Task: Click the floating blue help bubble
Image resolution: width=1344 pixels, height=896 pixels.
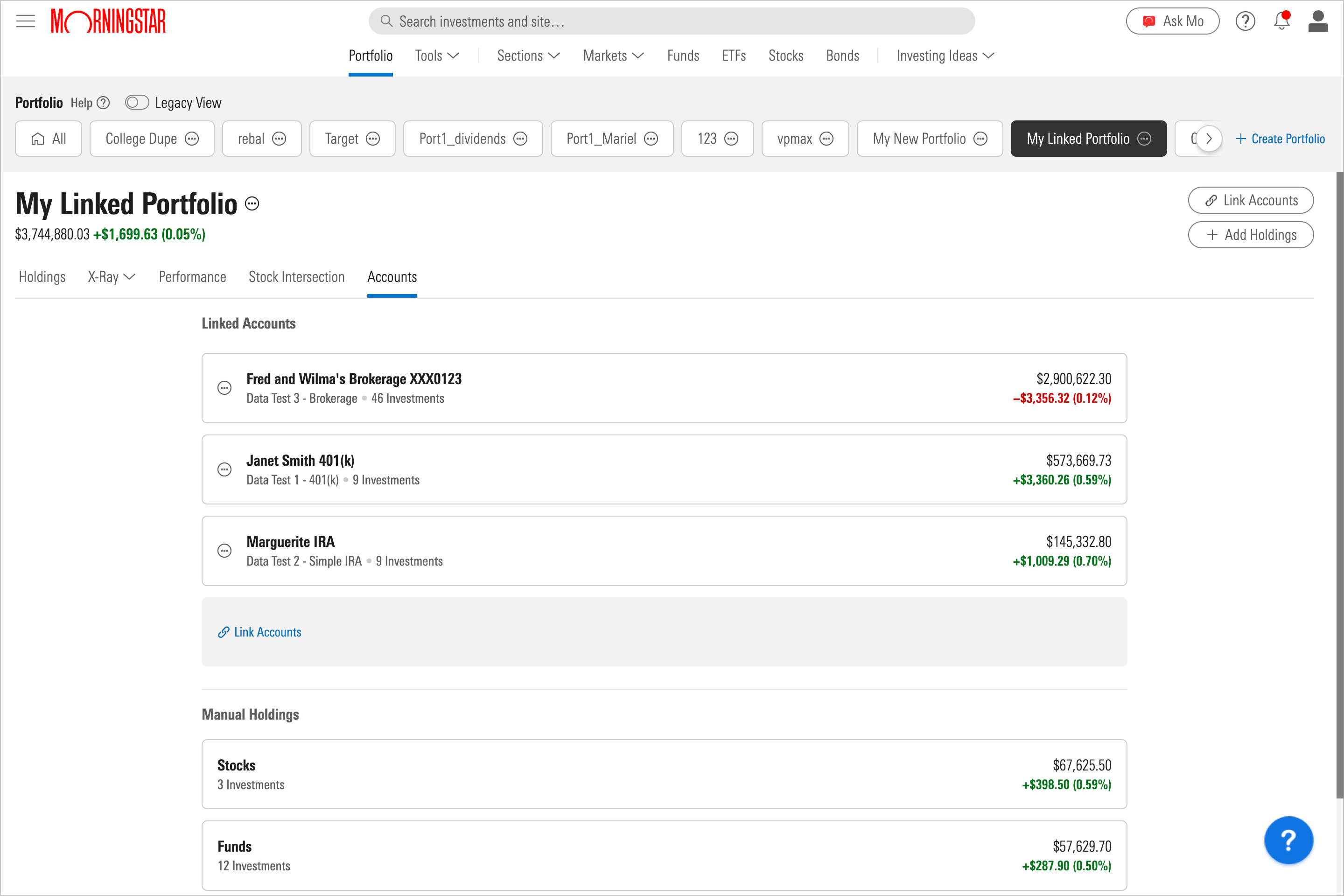Action: [x=1288, y=840]
